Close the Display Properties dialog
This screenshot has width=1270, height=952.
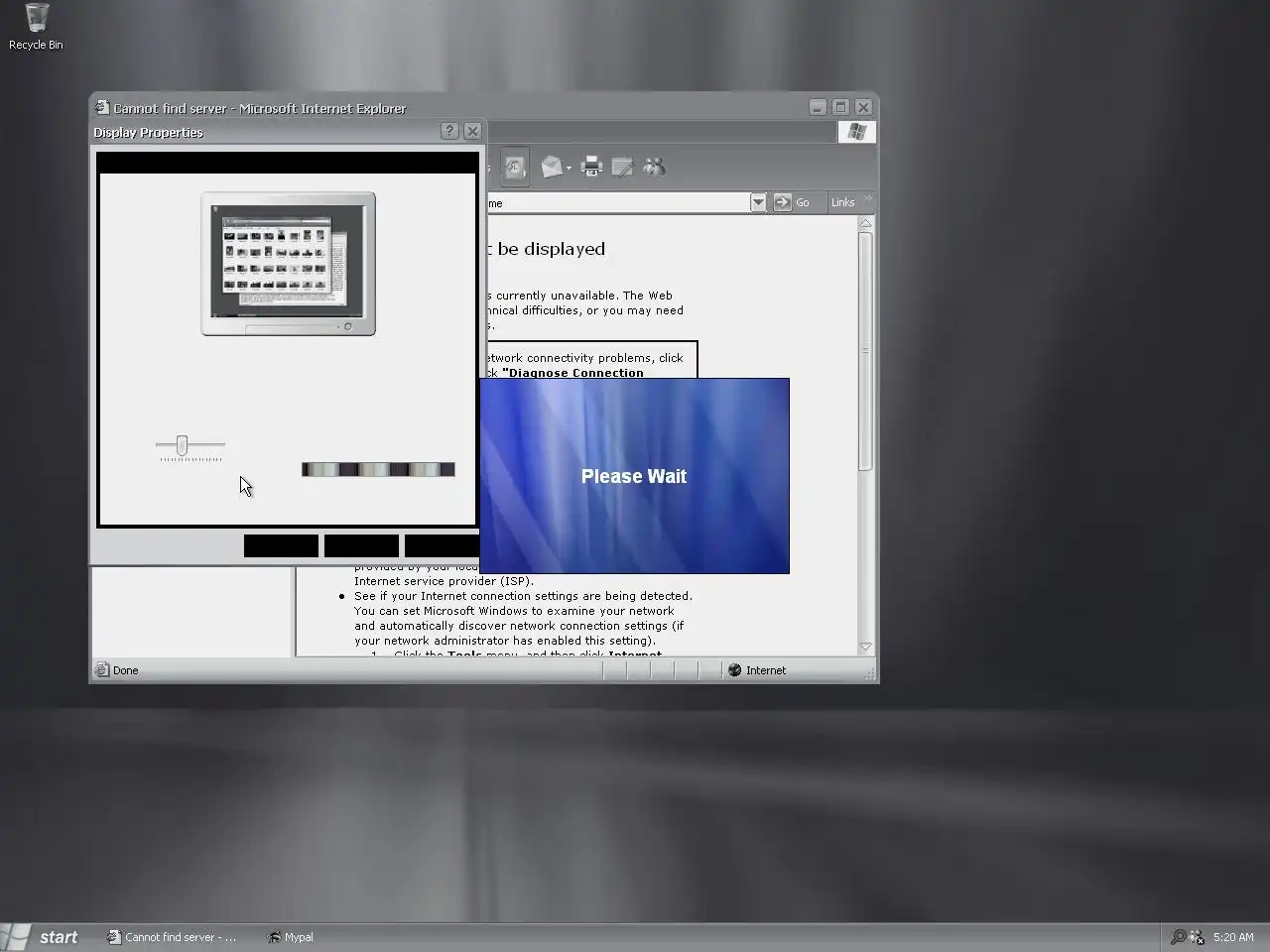[472, 131]
